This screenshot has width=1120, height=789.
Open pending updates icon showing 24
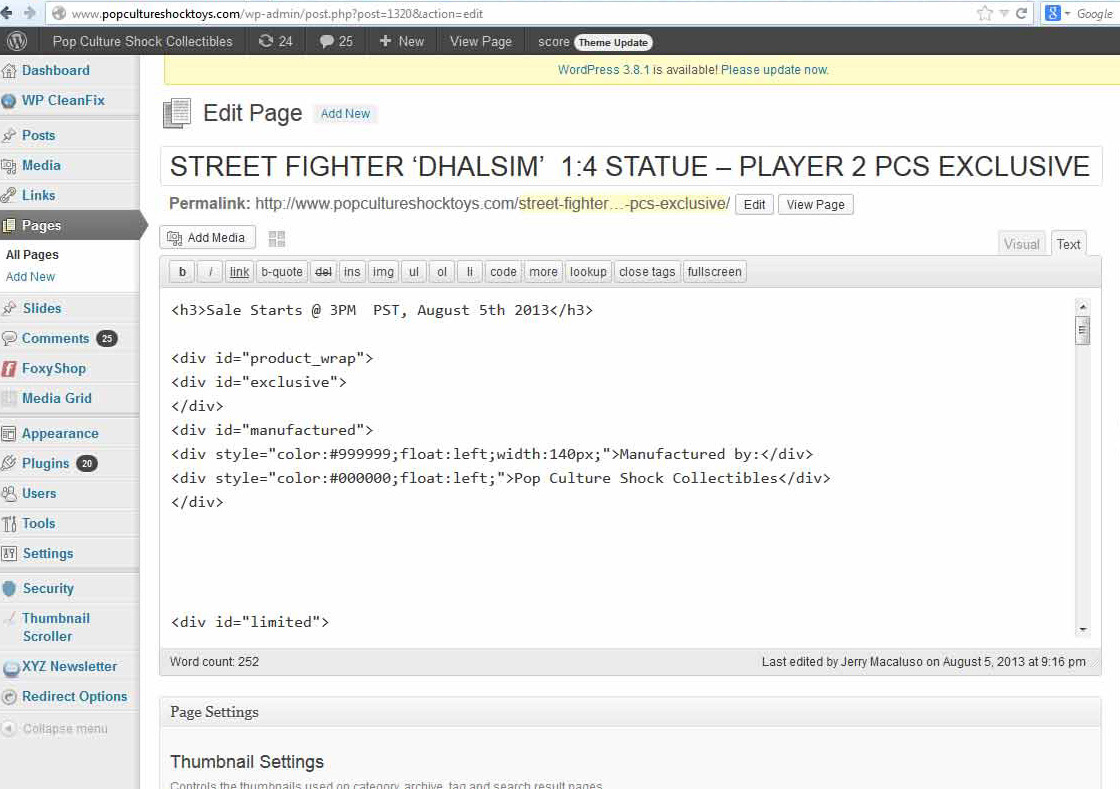click(266, 41)
